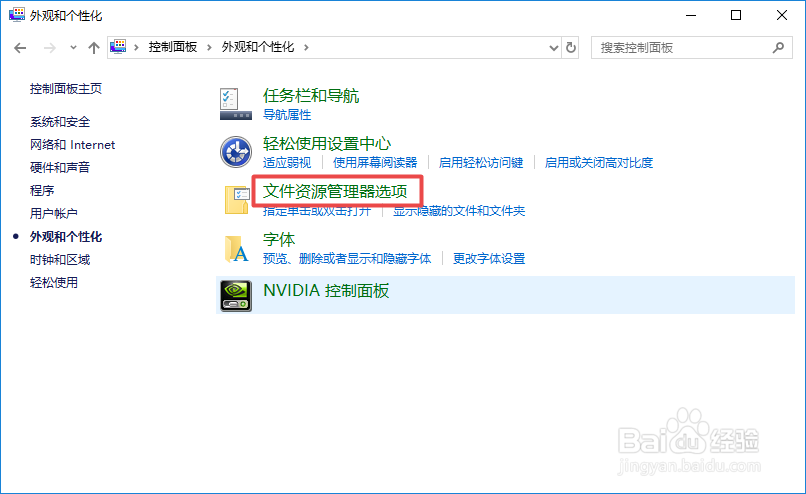This screenshot has height=494, width=806.
Task: Open recent locations dropdown arrow
Action: [x=73, y=48]
